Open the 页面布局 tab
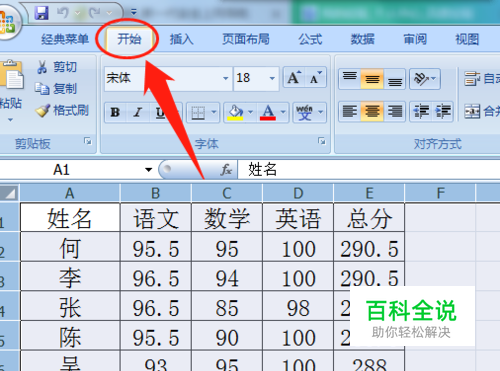The image size is (500, 371). [x=246, y=39]
